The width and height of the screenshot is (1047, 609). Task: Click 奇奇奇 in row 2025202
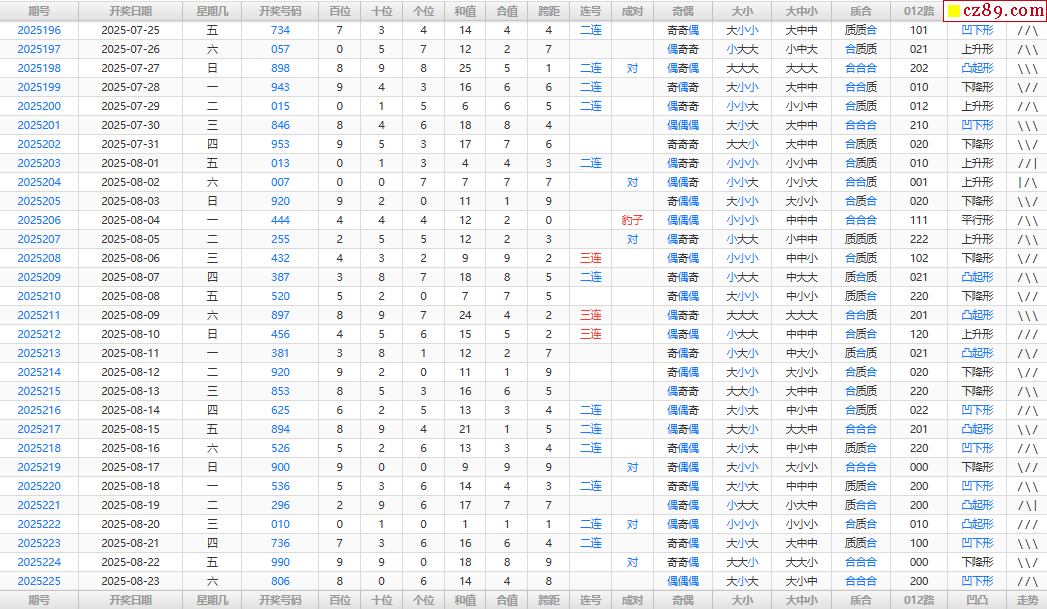coord(682,144)
